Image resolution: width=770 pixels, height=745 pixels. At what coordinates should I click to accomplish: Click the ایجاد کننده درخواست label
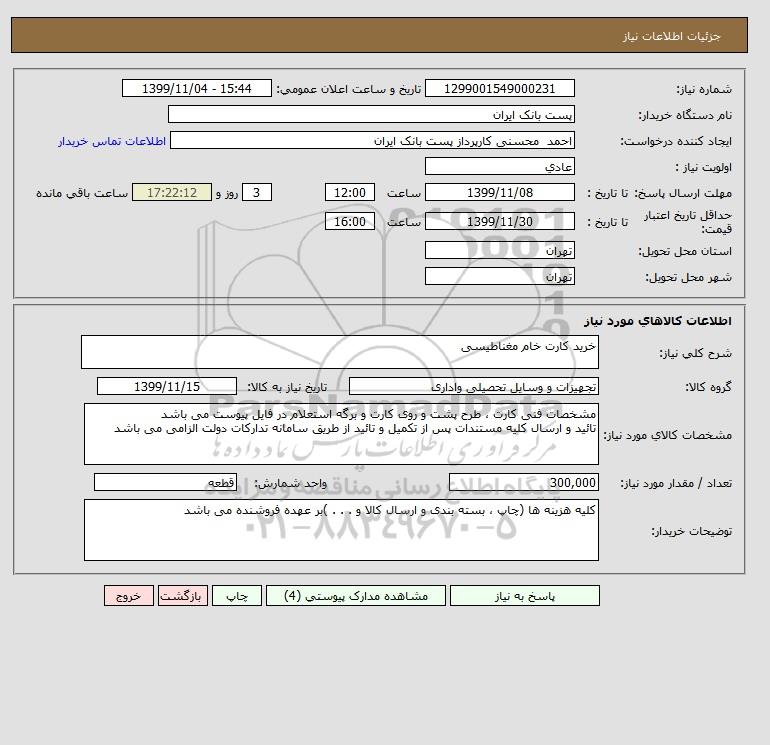(676, 141)
